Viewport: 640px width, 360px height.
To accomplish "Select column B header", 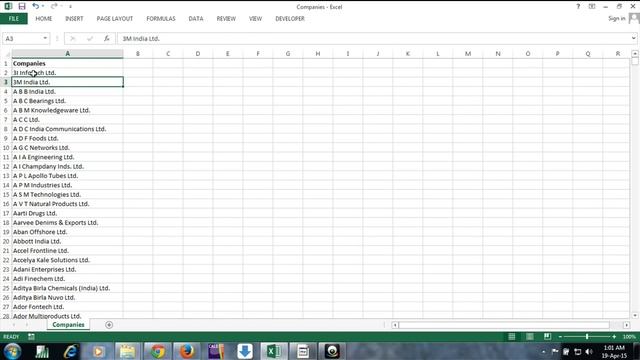I will [x=138, y=53].
